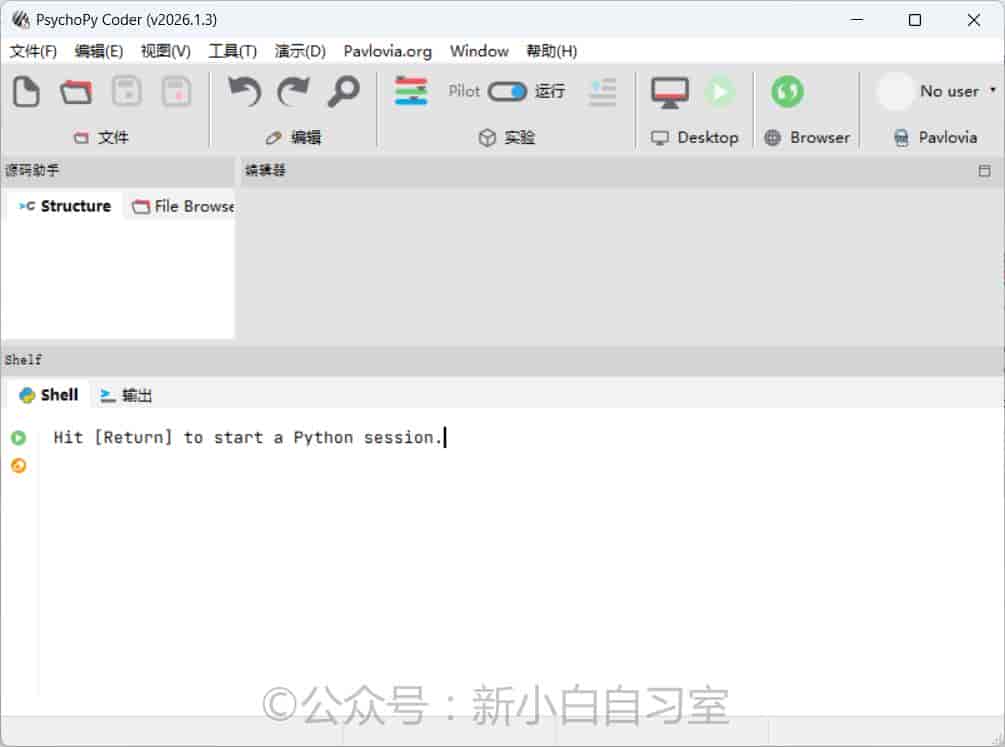Click the green Pavlovia sync icon
Screen dimensions: 1005x747
[x=787, y=92]
